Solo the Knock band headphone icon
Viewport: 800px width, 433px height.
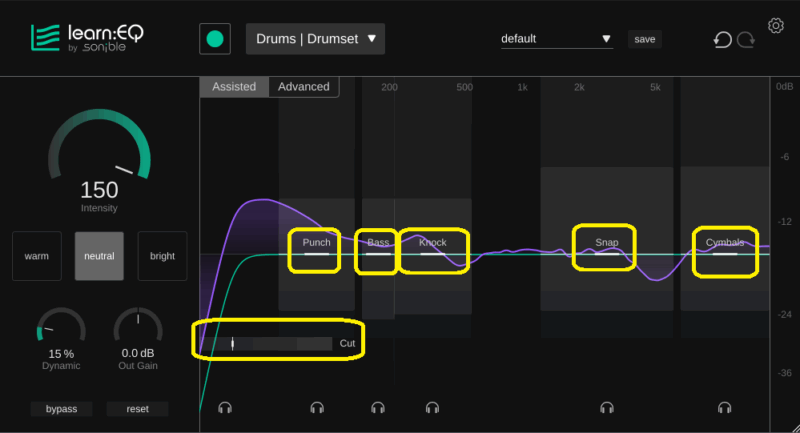(x=432, y=408)
